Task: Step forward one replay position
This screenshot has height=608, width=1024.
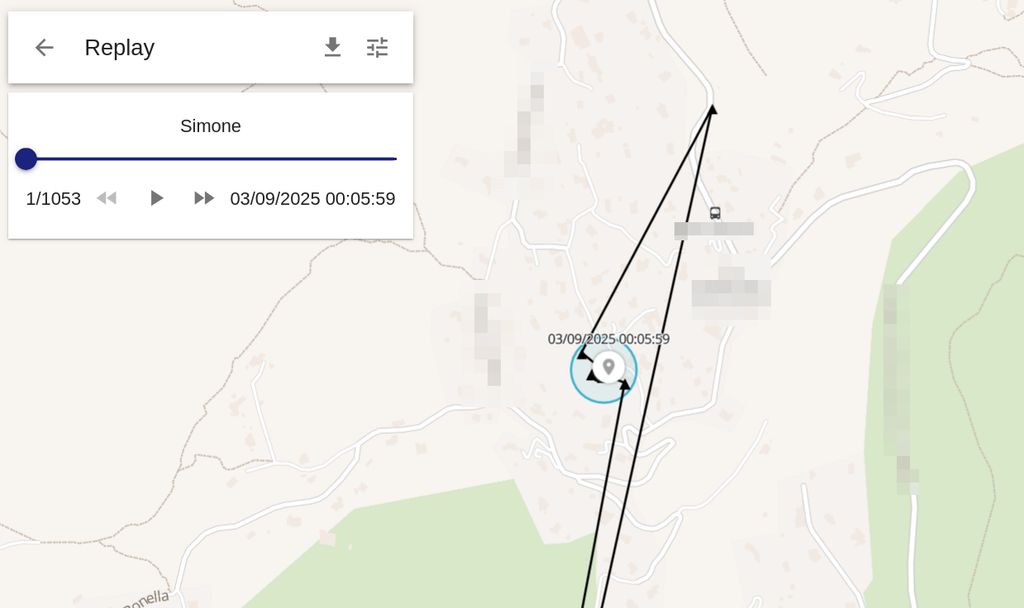Action: (x=204, y=198)
